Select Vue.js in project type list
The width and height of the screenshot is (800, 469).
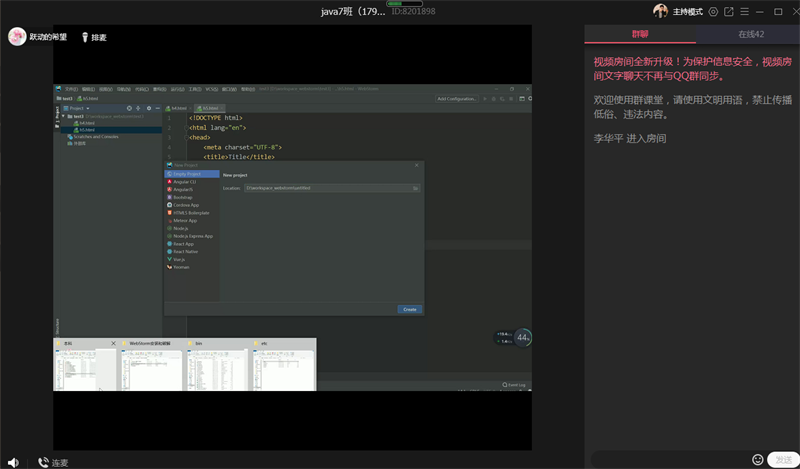pyautogui.click(x=181, y=259)
